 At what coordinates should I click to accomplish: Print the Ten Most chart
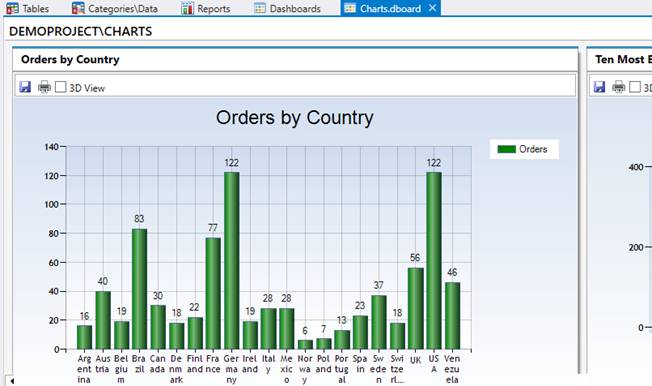coord(618,87)
